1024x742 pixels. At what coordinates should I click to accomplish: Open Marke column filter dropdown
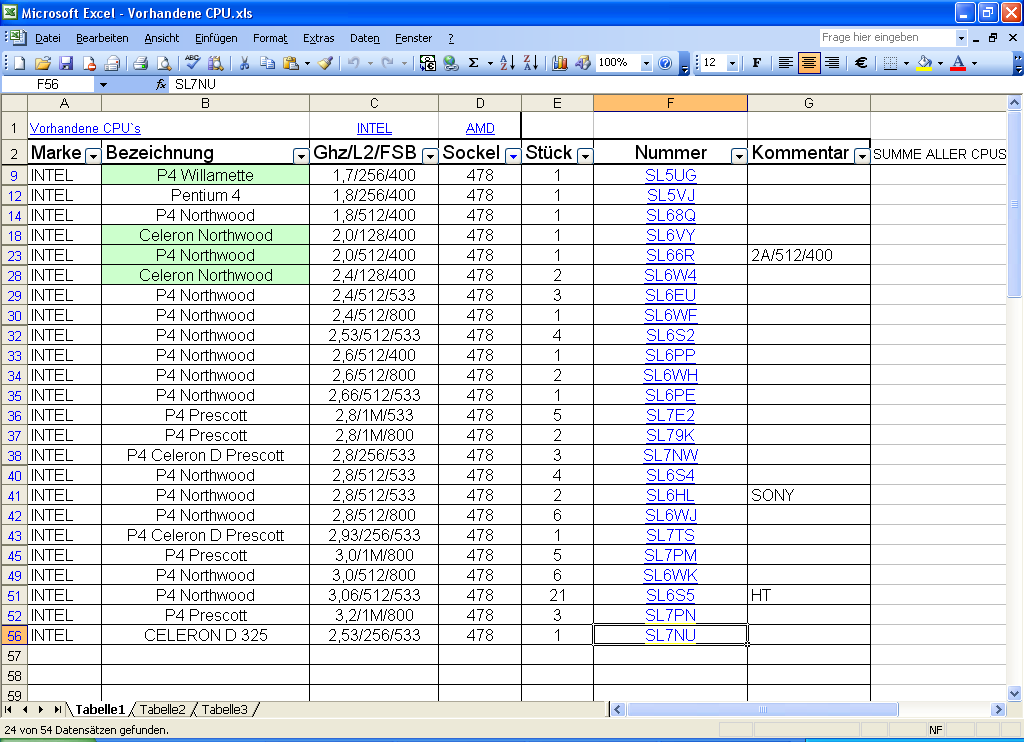[x=93, y=156]
